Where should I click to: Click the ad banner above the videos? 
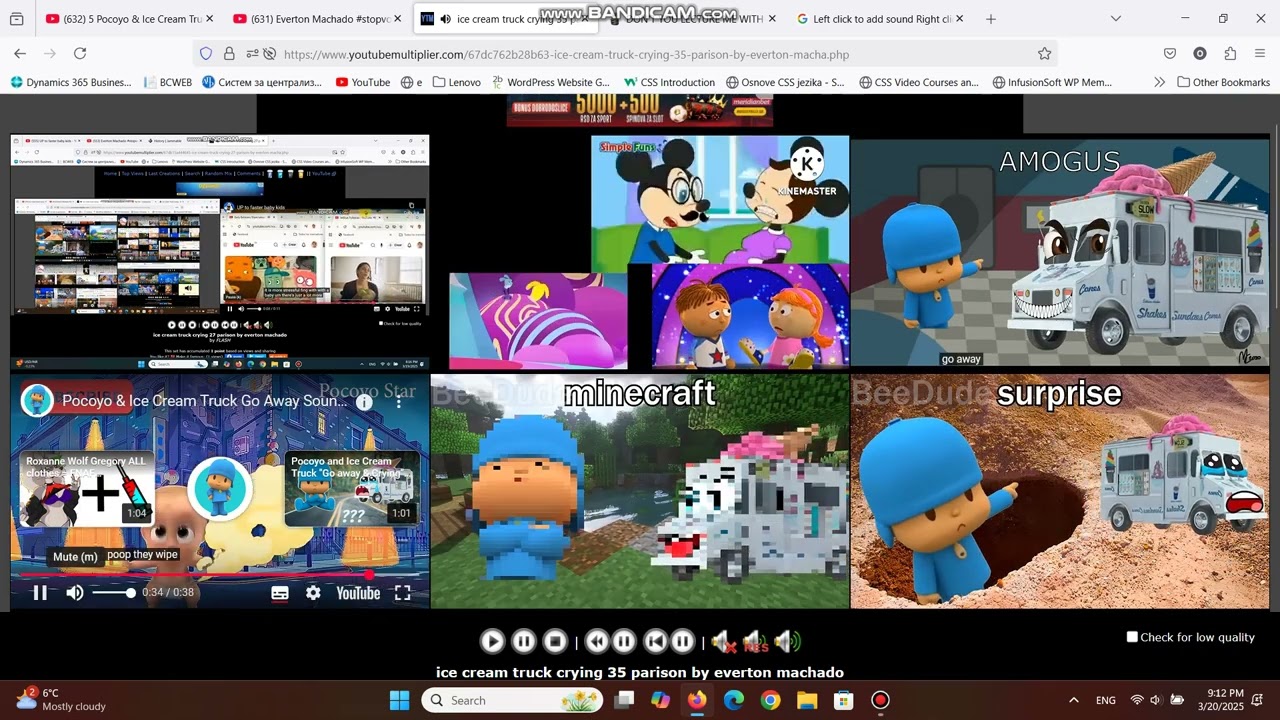(640, 110)
